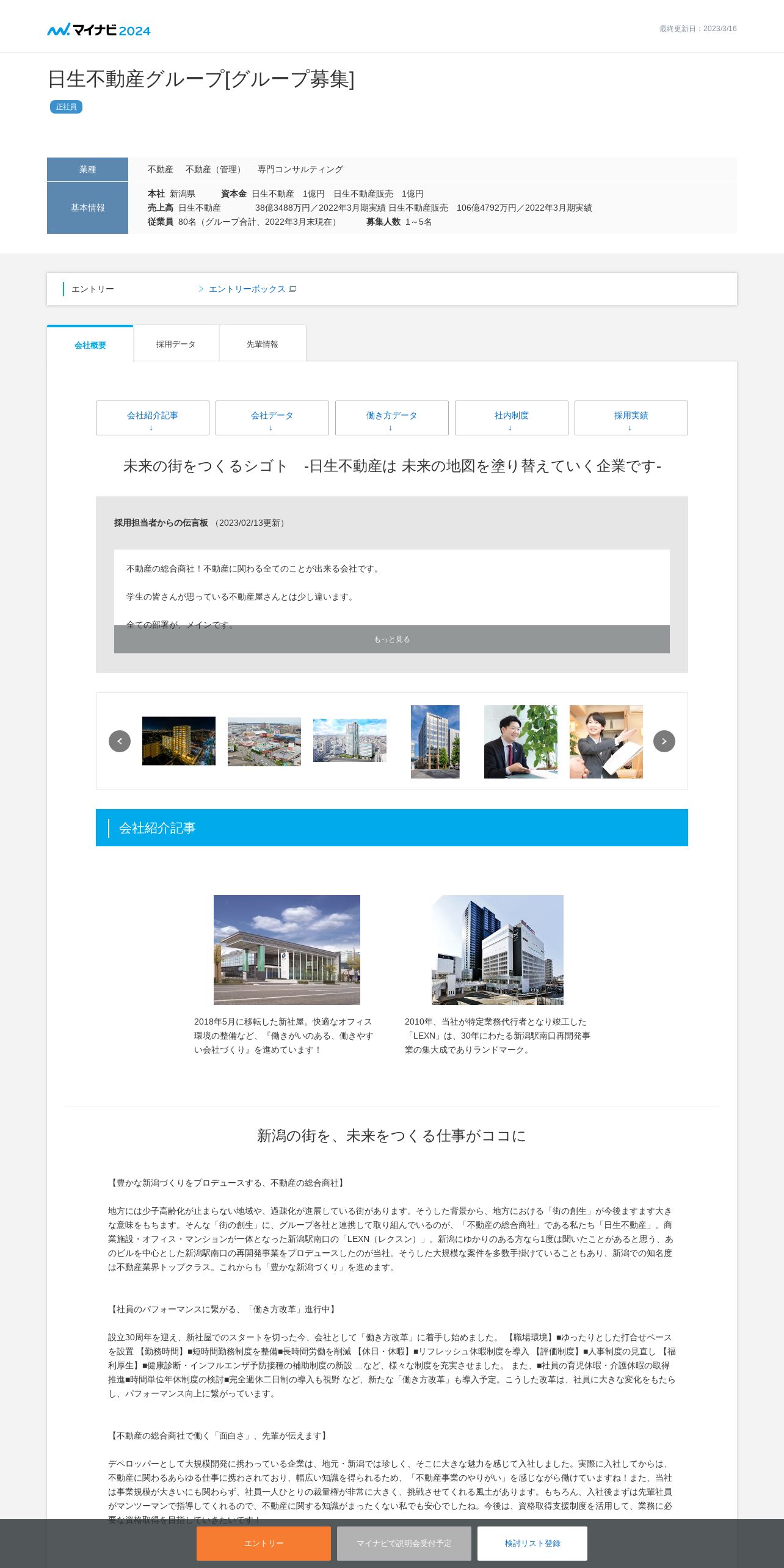Open the 先輩情報 tab
784x1568 pixels.
tap(263, 344)
